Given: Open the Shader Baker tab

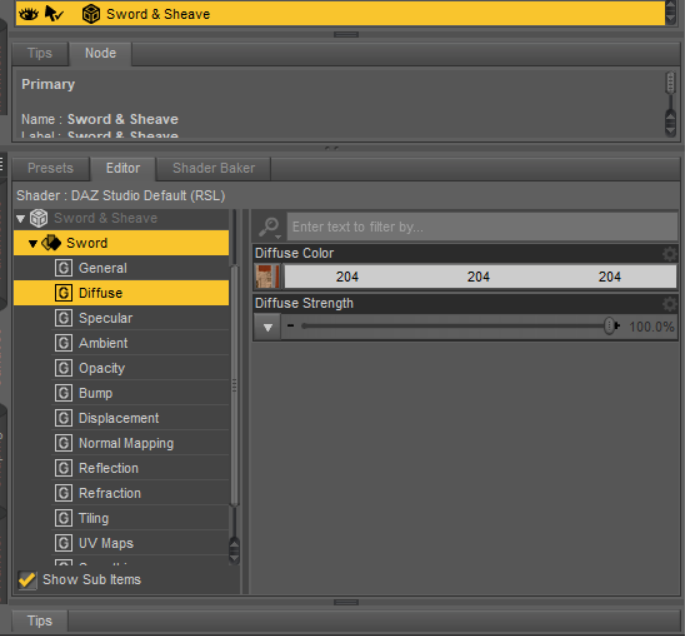Looking at the screenshot, I should (214, 169).
